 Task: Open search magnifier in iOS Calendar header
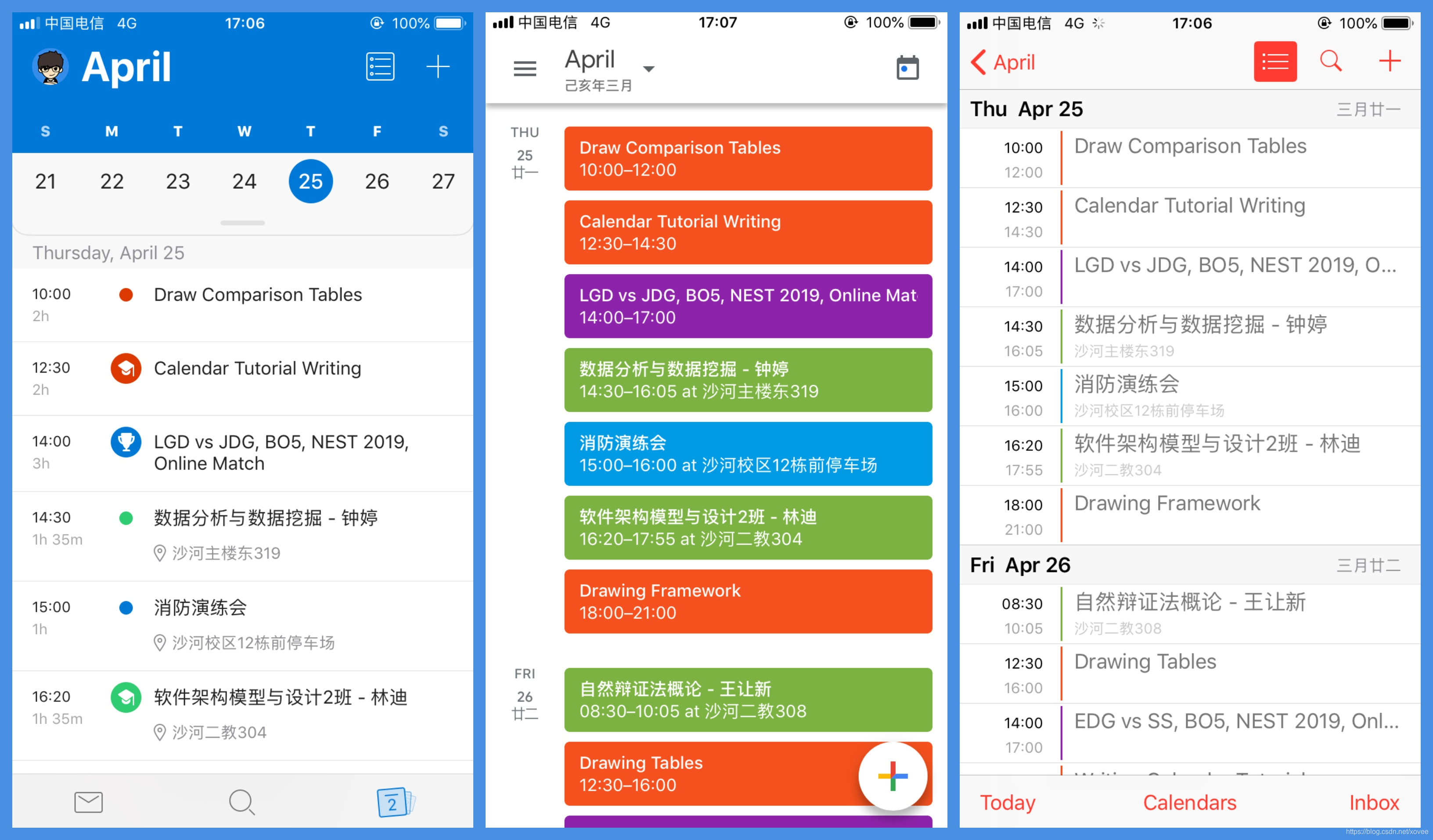(x=1330, y=61)
